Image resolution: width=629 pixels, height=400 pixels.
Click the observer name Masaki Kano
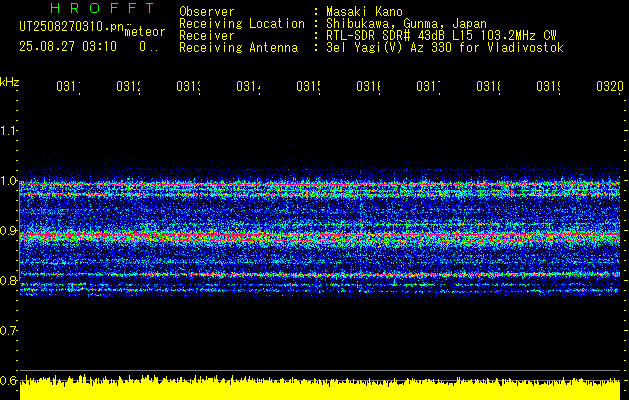pos(364,12)
